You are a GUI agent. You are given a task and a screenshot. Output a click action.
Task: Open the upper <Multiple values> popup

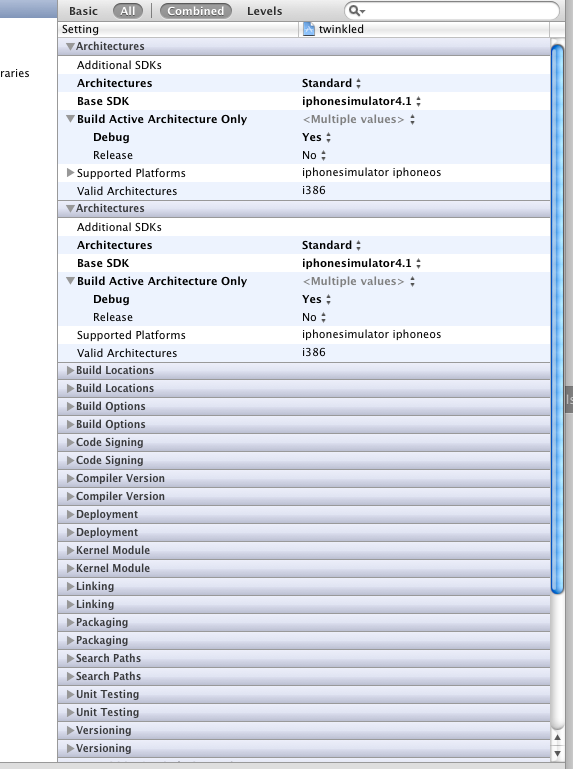359,119
